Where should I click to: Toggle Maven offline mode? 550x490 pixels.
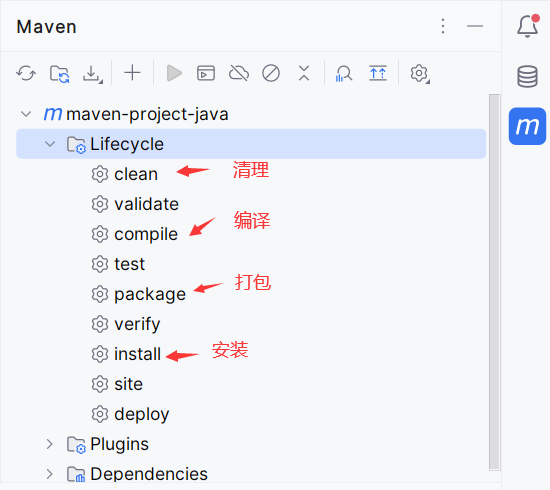coord(239,73)
